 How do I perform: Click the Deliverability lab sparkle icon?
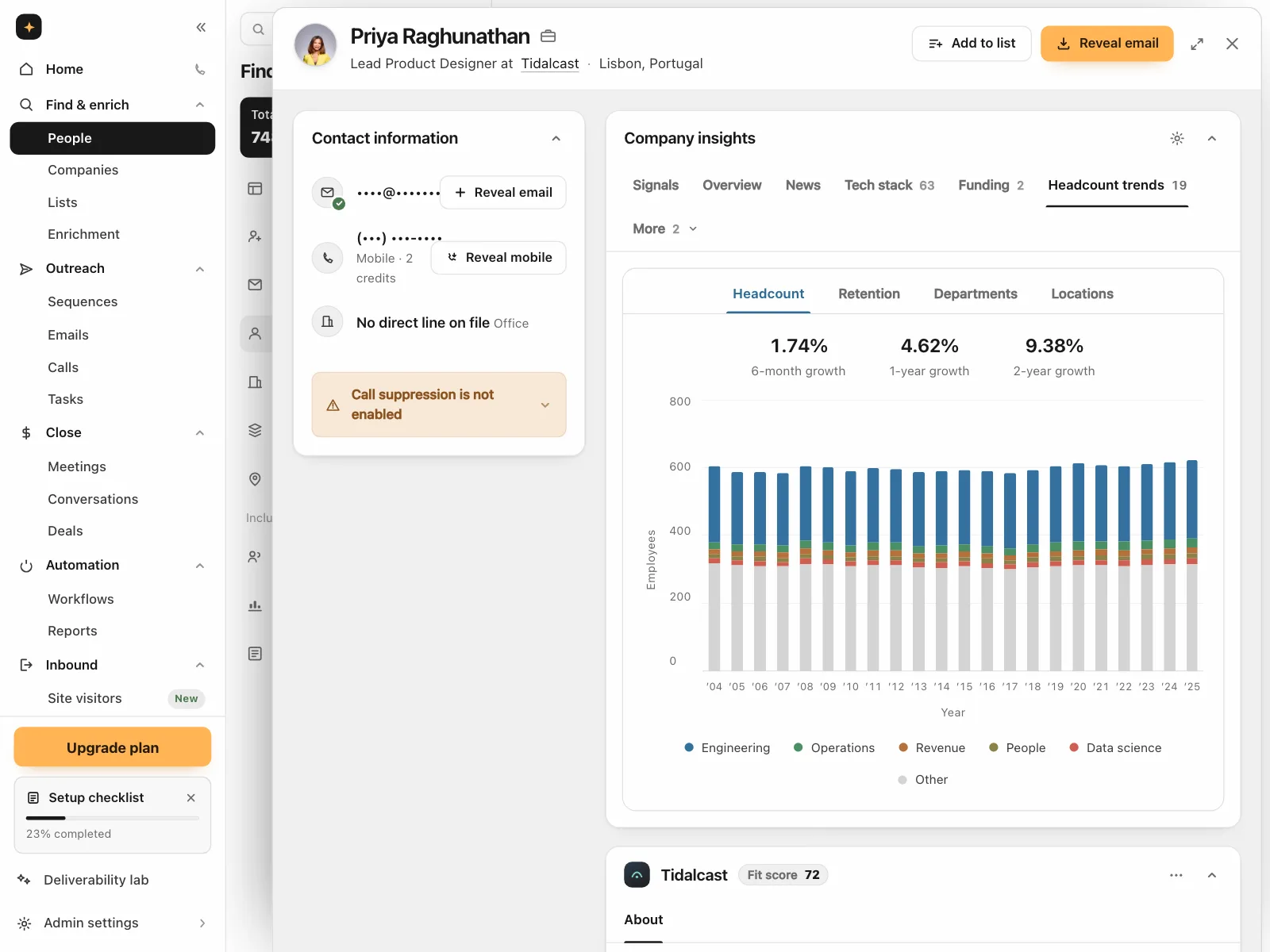[25, 880]
